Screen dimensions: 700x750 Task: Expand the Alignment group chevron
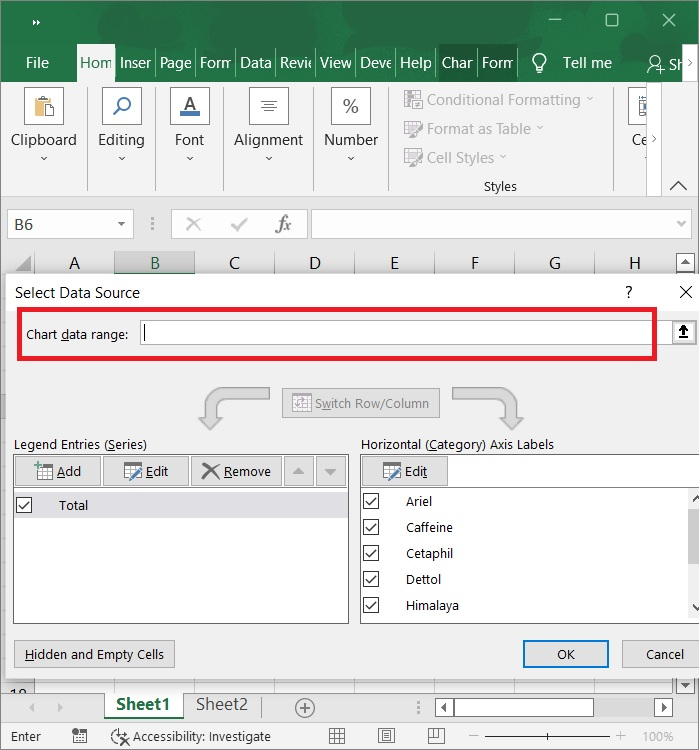268,158
